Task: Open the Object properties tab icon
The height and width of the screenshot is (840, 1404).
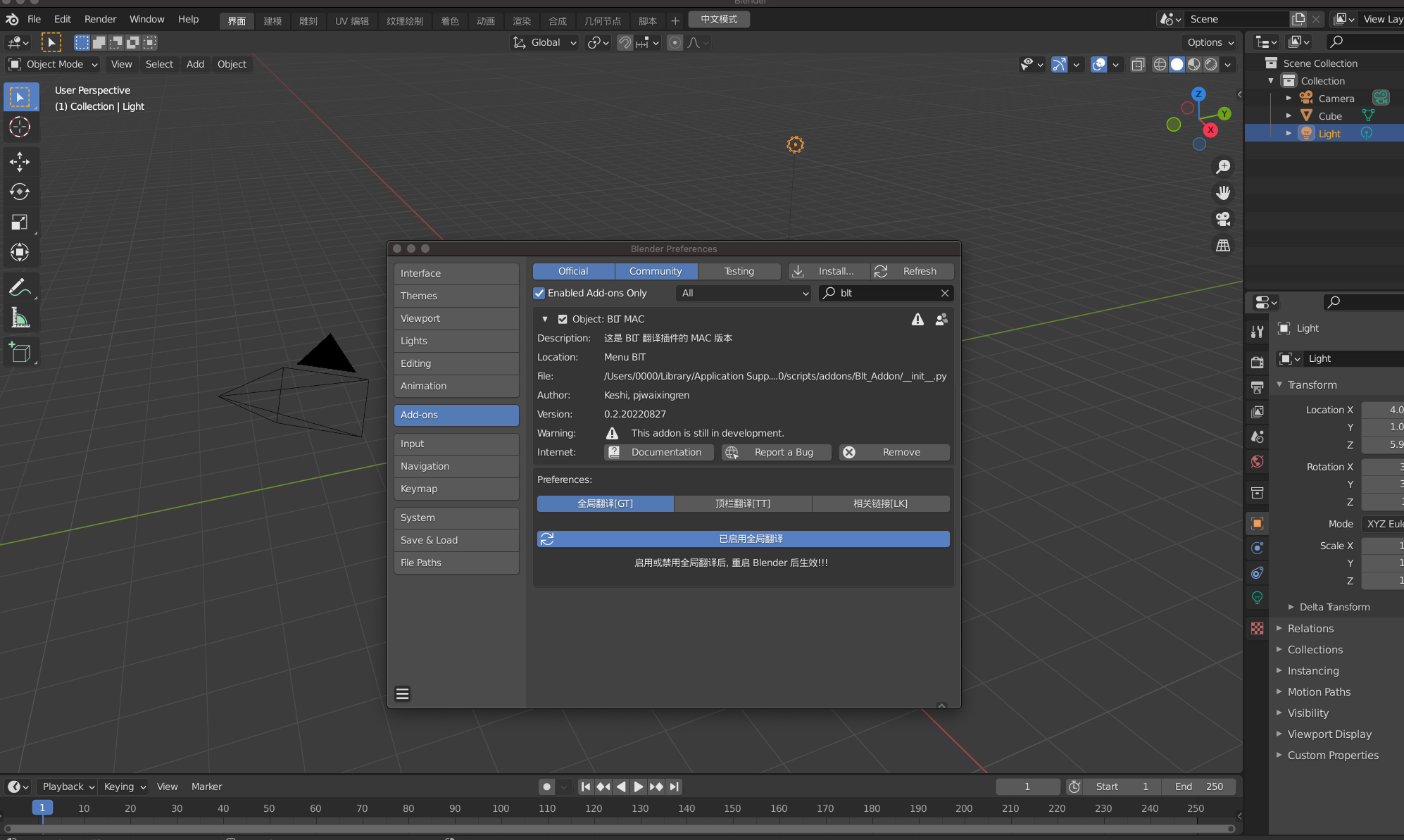Action: tap(1257, 523)
